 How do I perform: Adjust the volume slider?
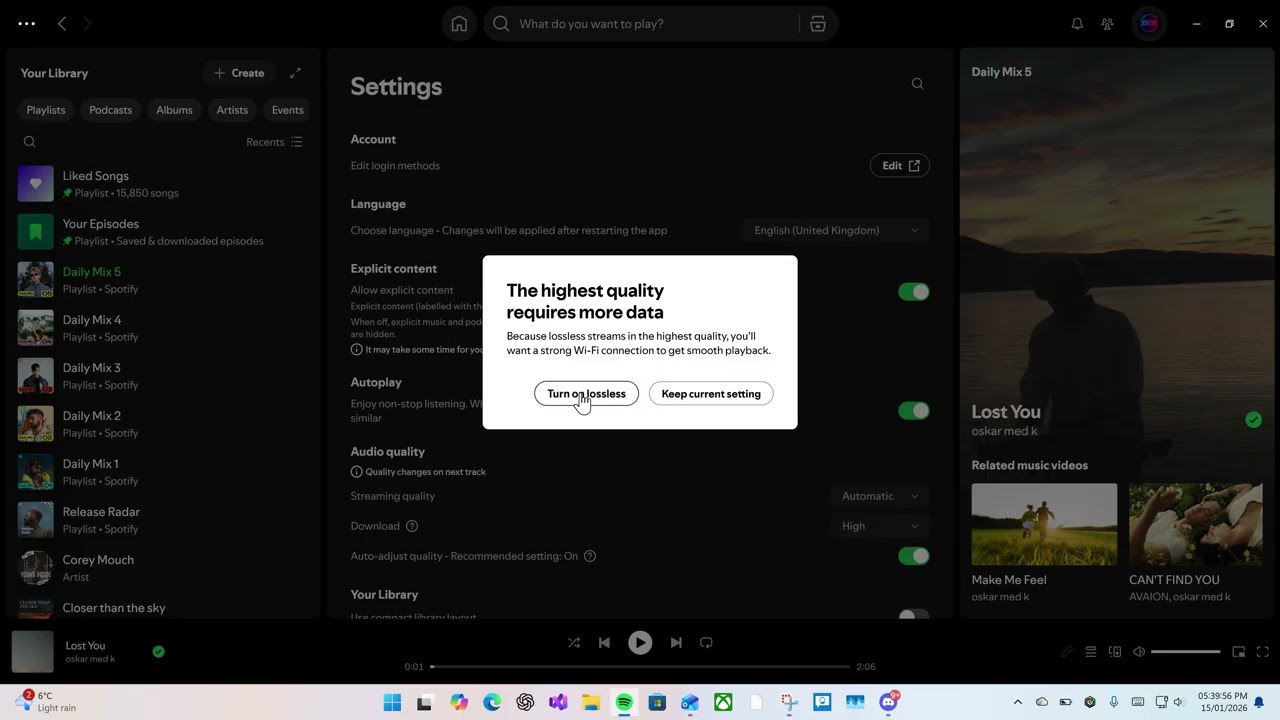[1186, 652]
